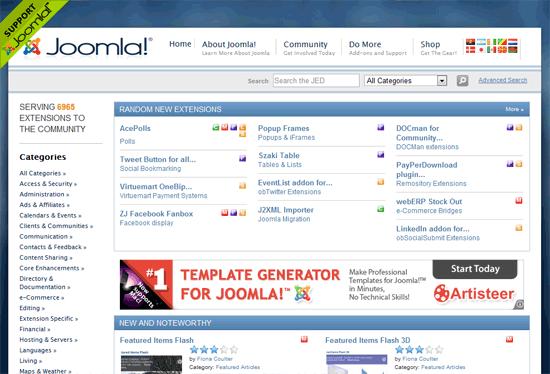Click LinkedIn addon orange icon
This screenshot has width=550, height=374.
pyautogui.click(x=519, y=228)
